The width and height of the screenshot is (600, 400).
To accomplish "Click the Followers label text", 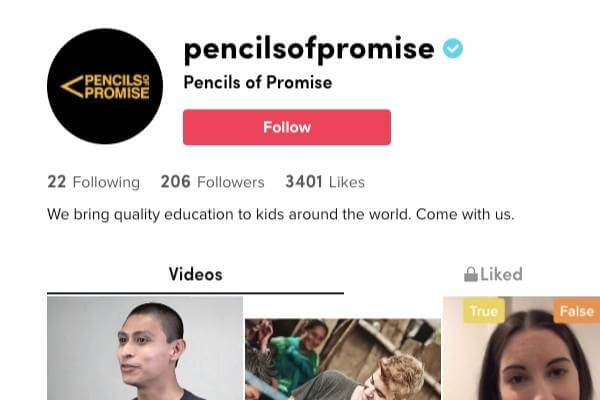I will pos(231,182).
